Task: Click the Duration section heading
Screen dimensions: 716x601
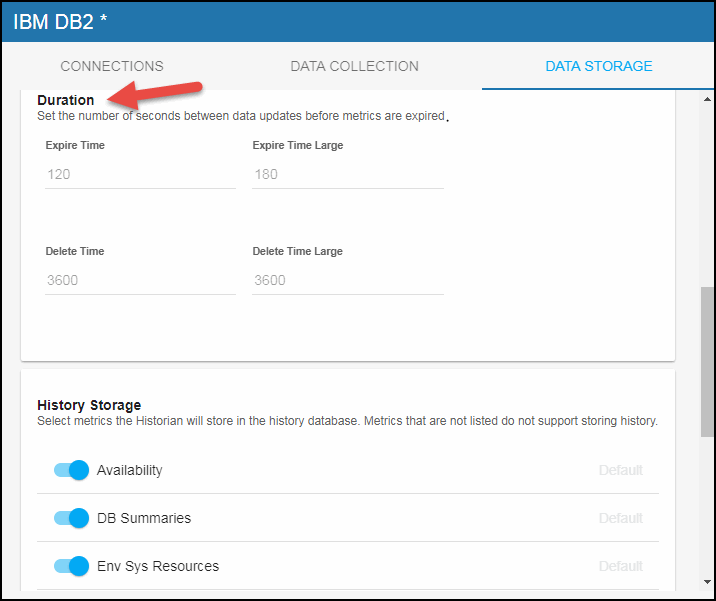Action: click(x=66, y=100)
